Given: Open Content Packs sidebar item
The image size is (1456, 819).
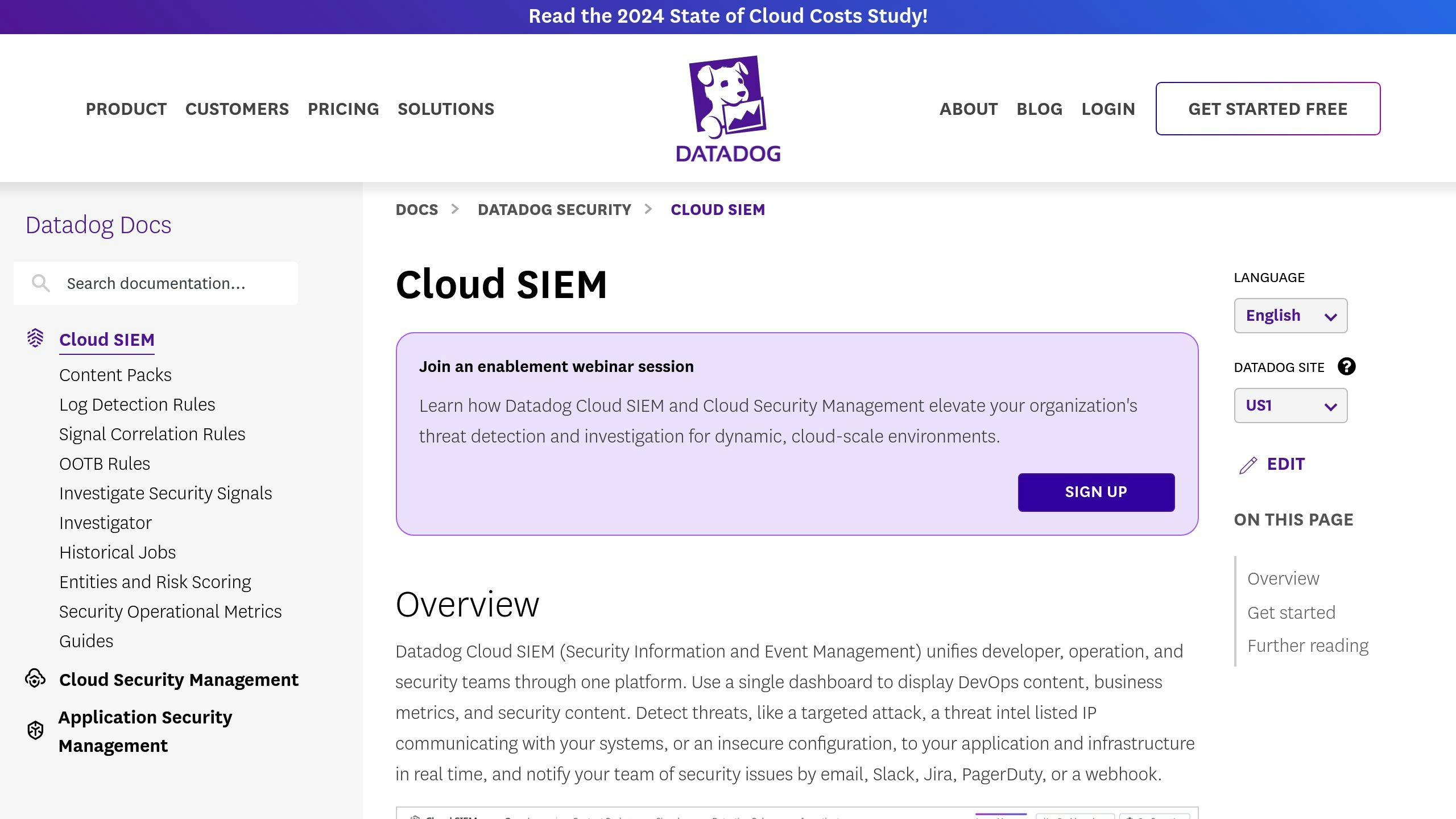Looking at the screenshot, I should pos(115,375).
